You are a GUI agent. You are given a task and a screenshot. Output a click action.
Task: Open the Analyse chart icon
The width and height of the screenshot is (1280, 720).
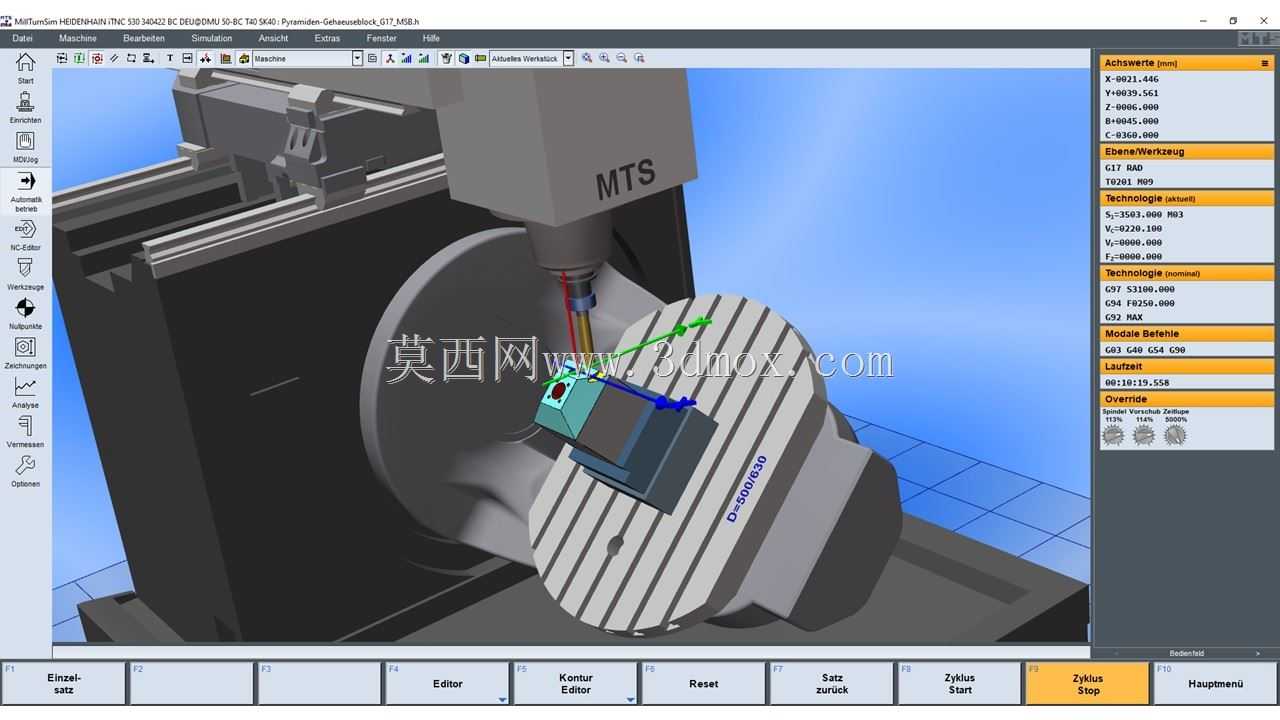[x=25, y=386]
